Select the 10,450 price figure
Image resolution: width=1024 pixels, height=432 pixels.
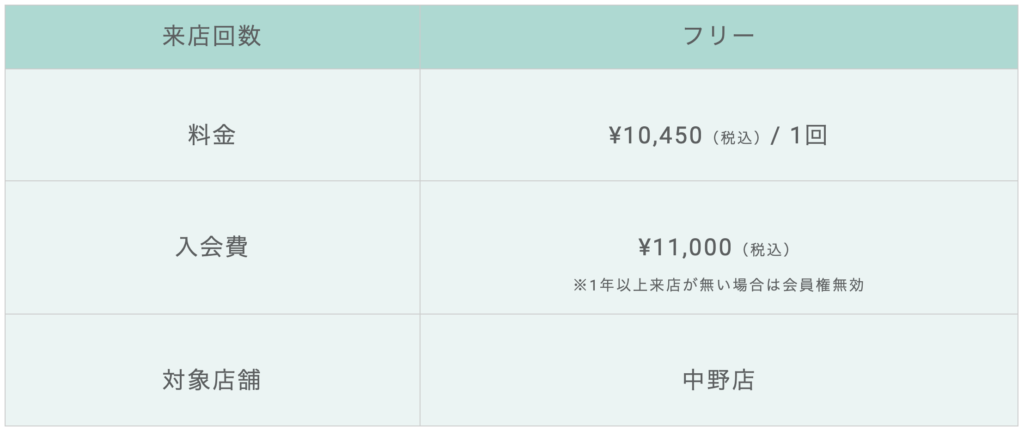[x=664, y=137]
